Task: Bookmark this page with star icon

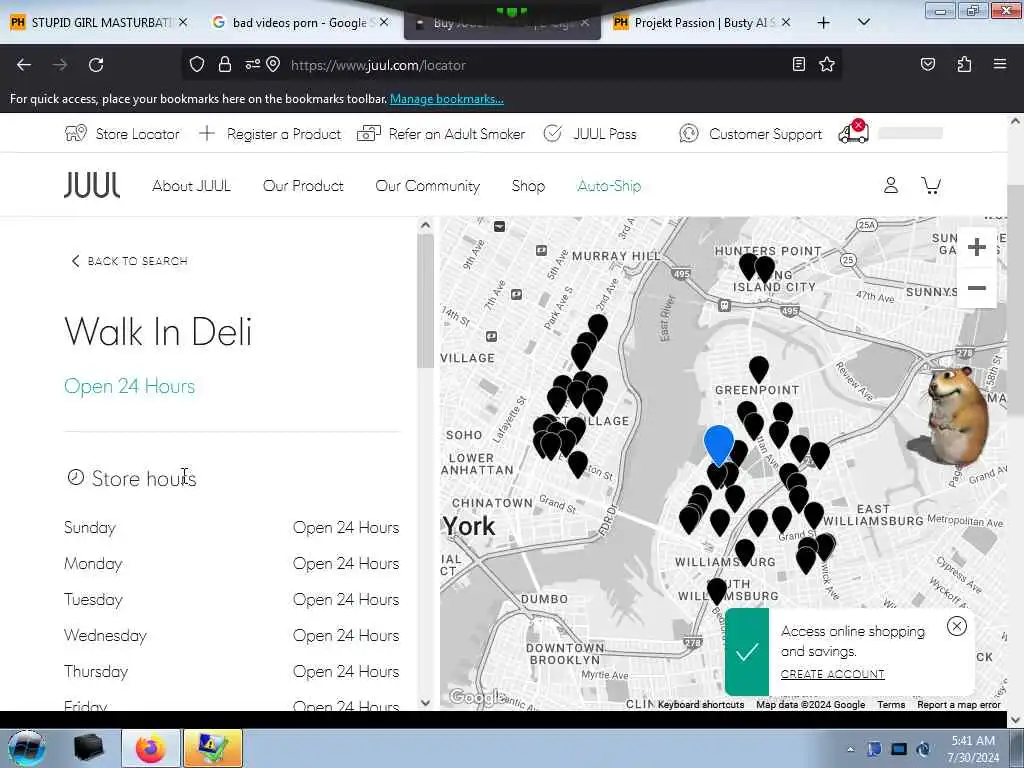Action: (827, 64)
